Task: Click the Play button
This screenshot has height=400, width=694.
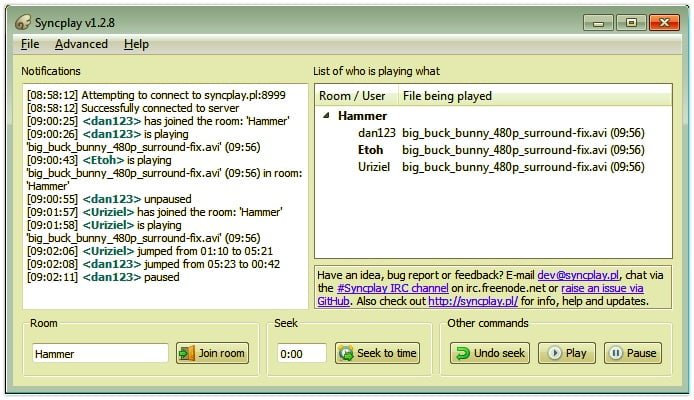Action: [567, 353]
